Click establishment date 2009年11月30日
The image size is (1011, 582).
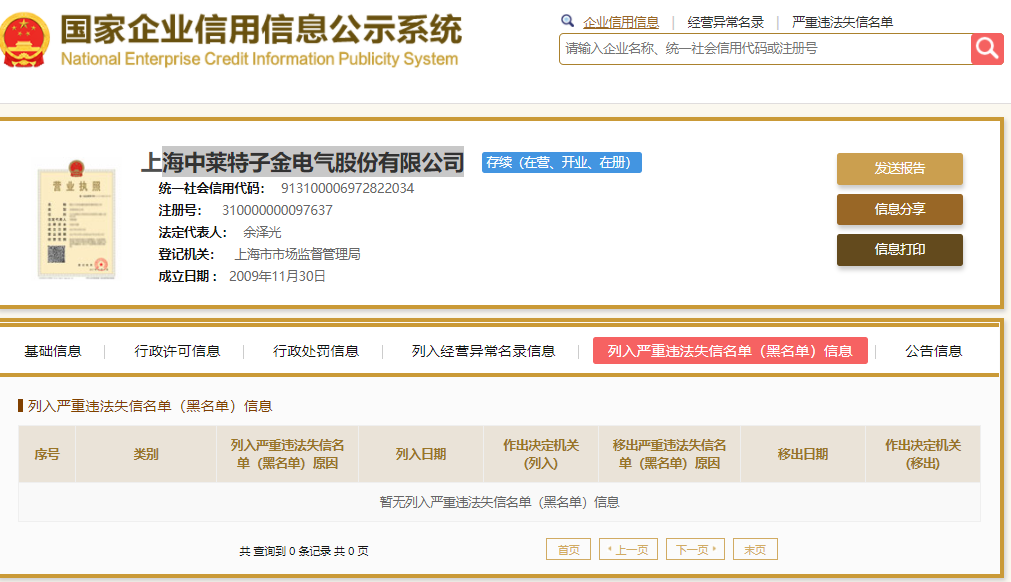coord(277,276)
